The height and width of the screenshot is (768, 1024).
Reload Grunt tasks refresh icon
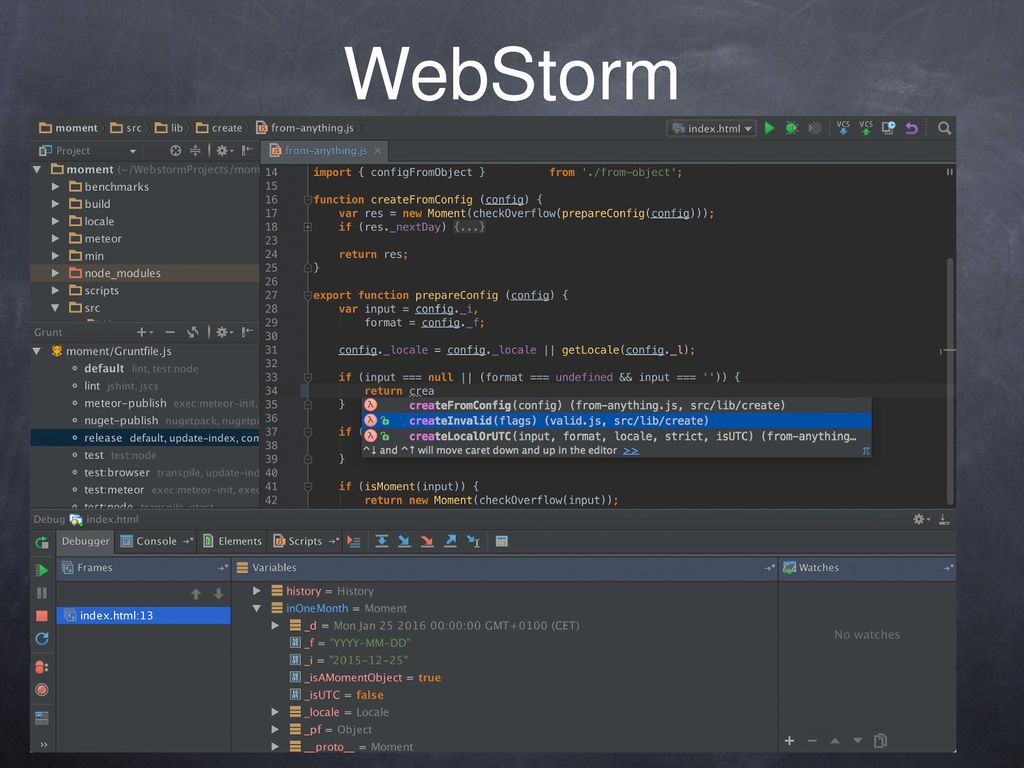193,332
